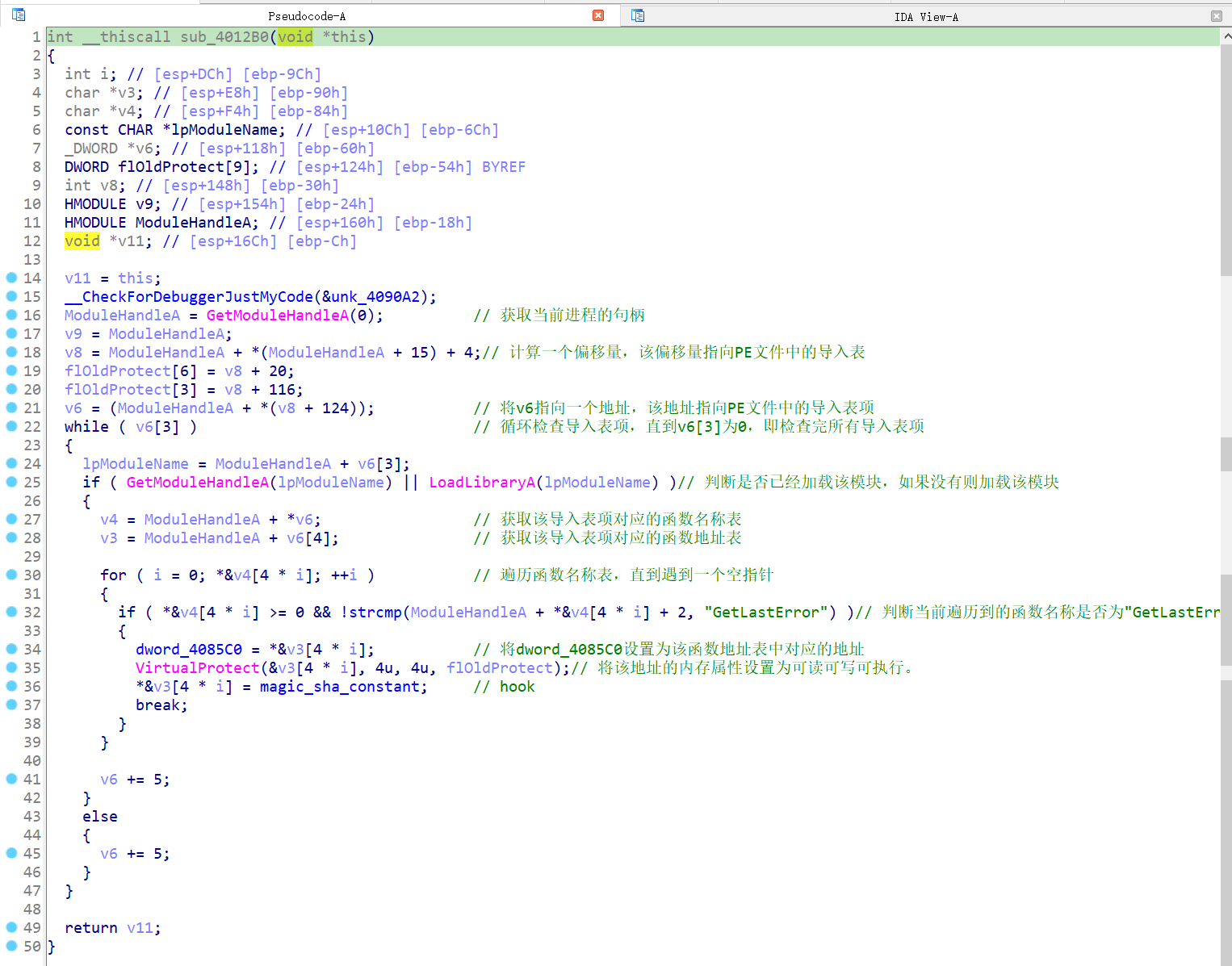
Task: Click dword_4085C0 variable on line 34
Action: [189, 649]
